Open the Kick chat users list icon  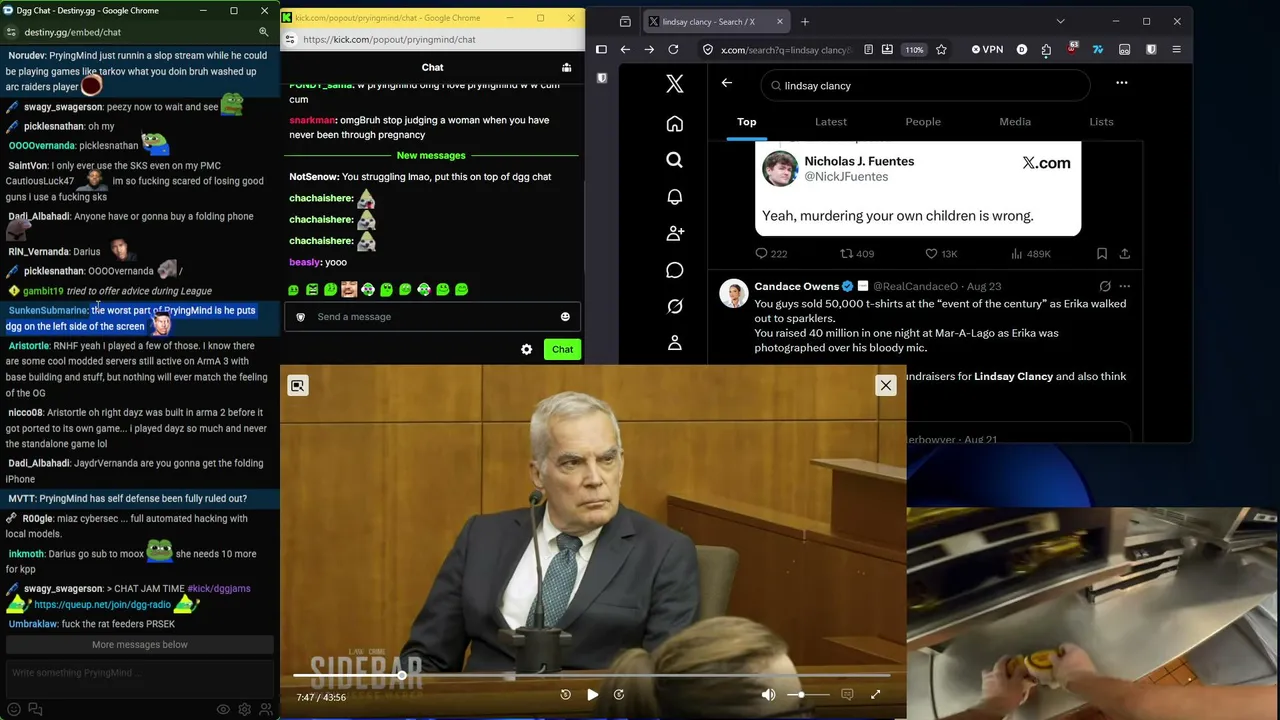(567, 68)
